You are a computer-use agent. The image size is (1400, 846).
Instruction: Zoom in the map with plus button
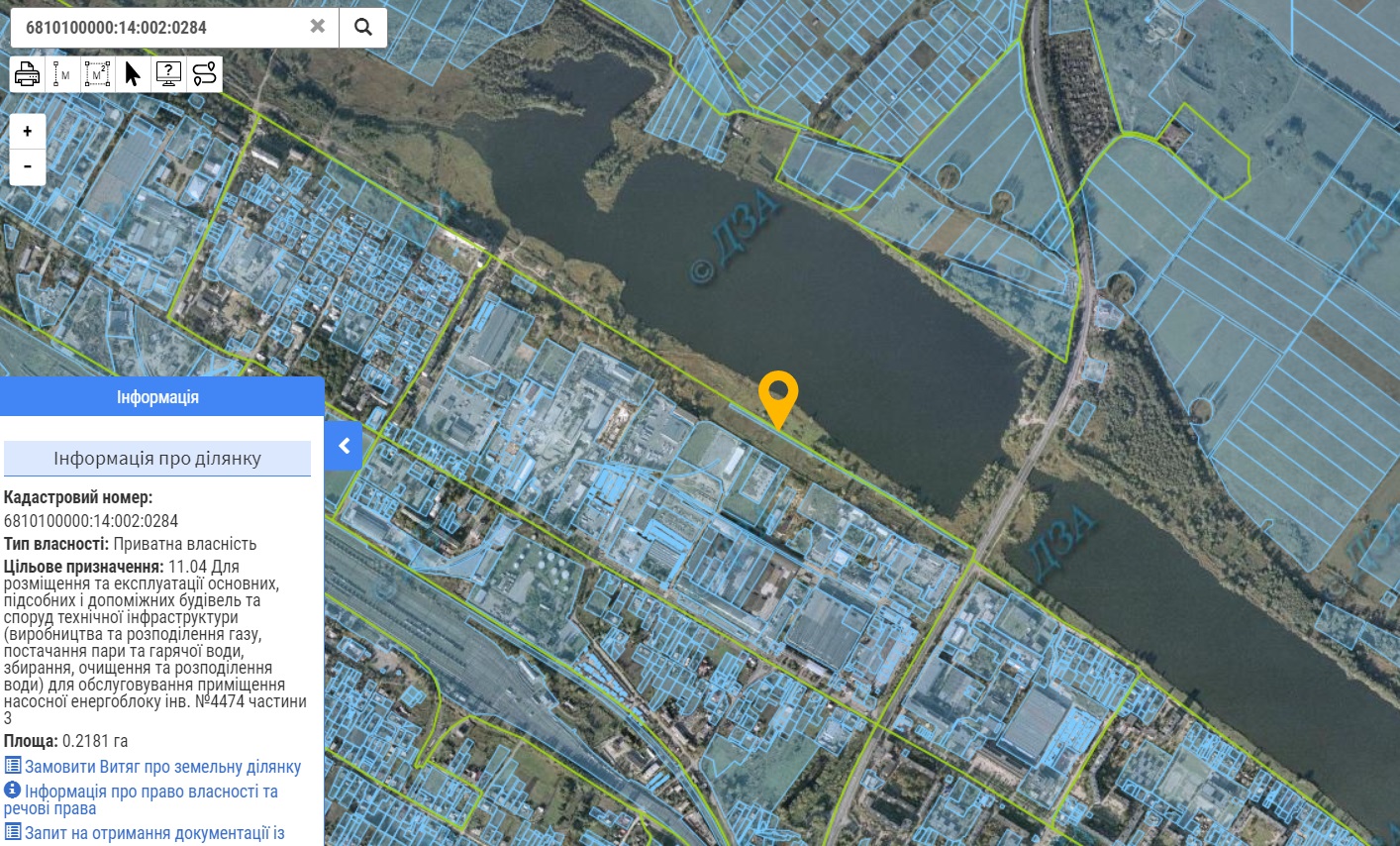coord(28,131)
